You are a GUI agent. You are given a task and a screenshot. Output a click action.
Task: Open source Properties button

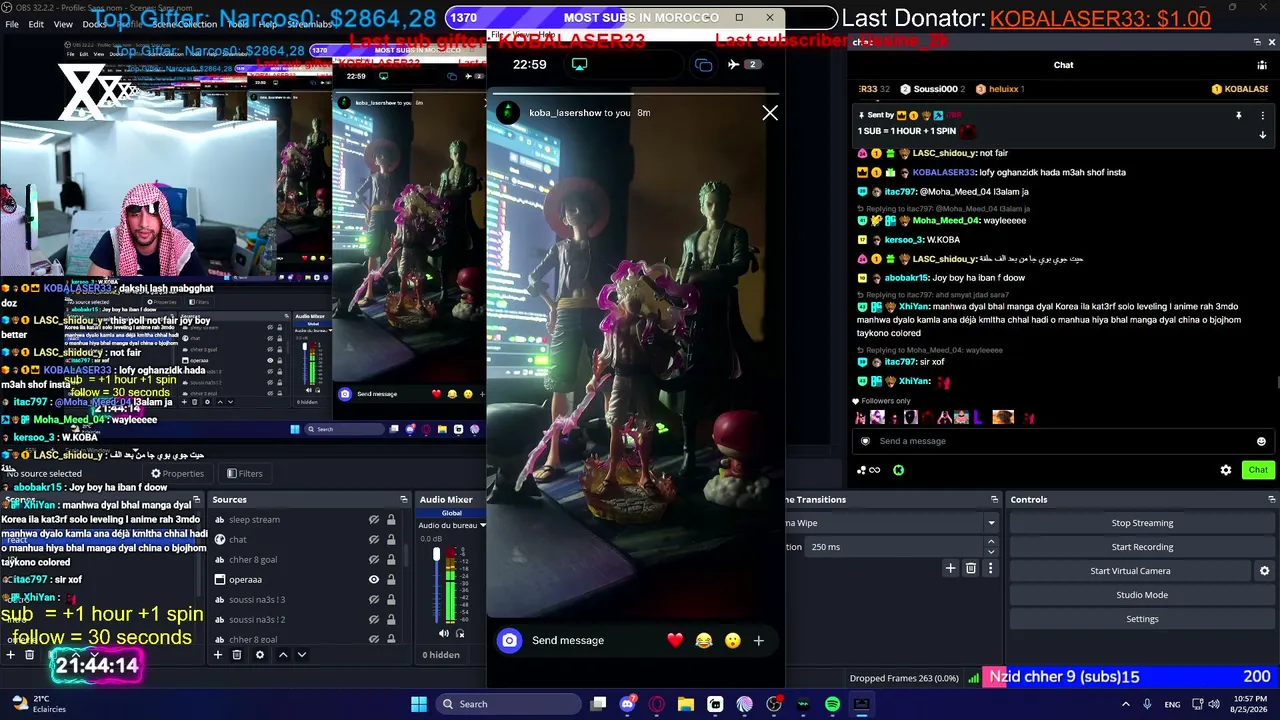click(177, 474)
